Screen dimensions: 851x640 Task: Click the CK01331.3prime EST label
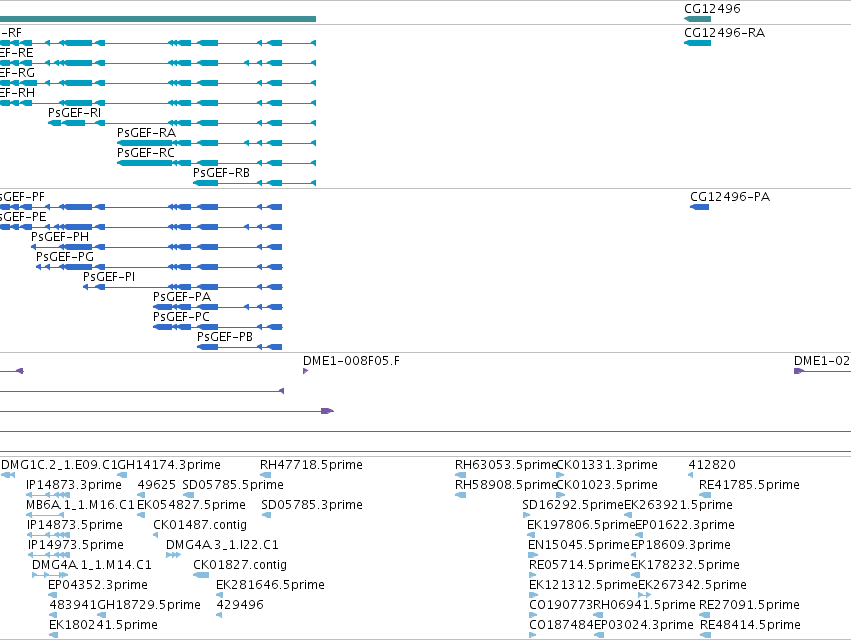click(607, 465)
